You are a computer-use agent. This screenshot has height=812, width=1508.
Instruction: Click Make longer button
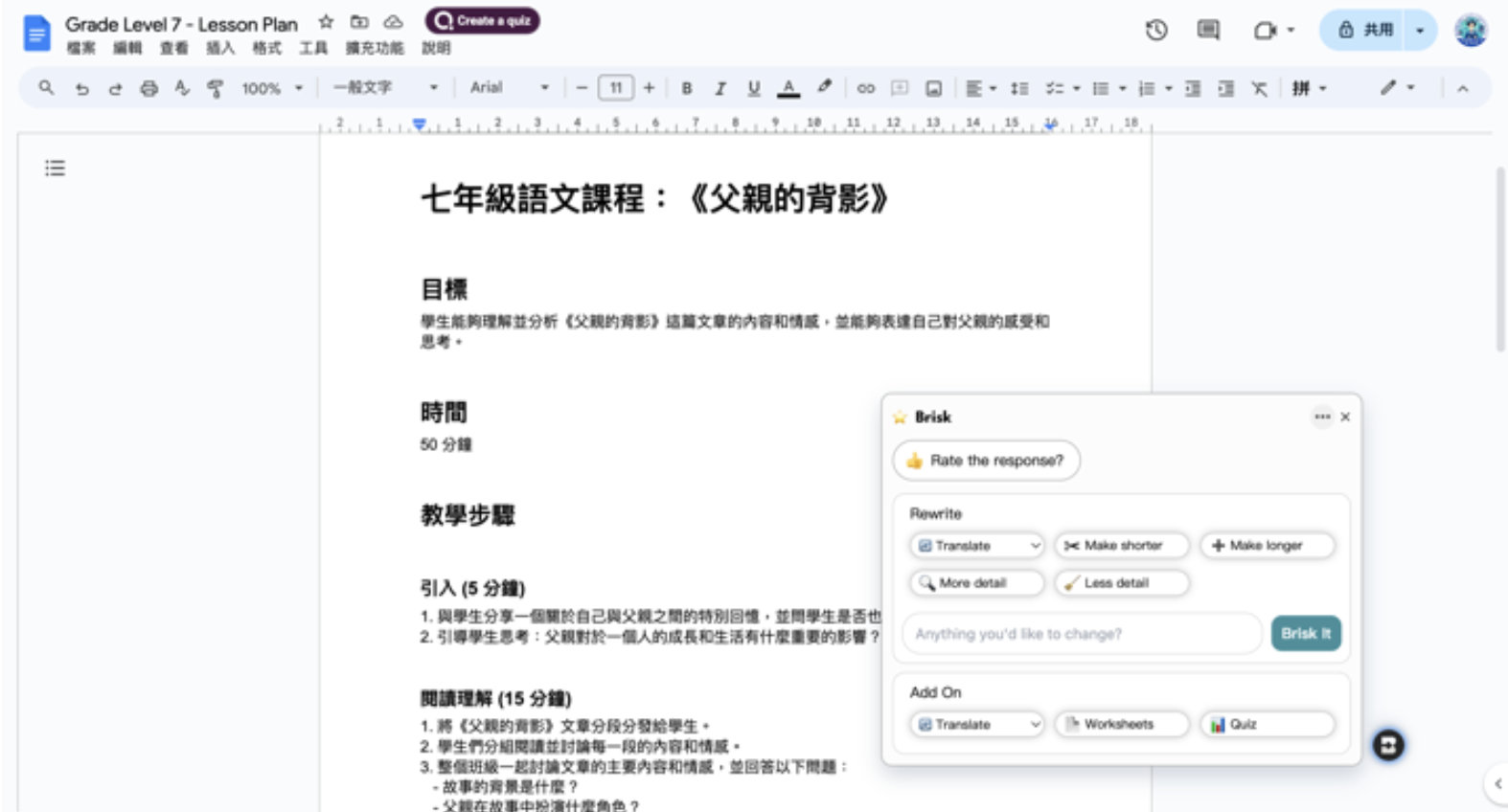click(1267, 546)
